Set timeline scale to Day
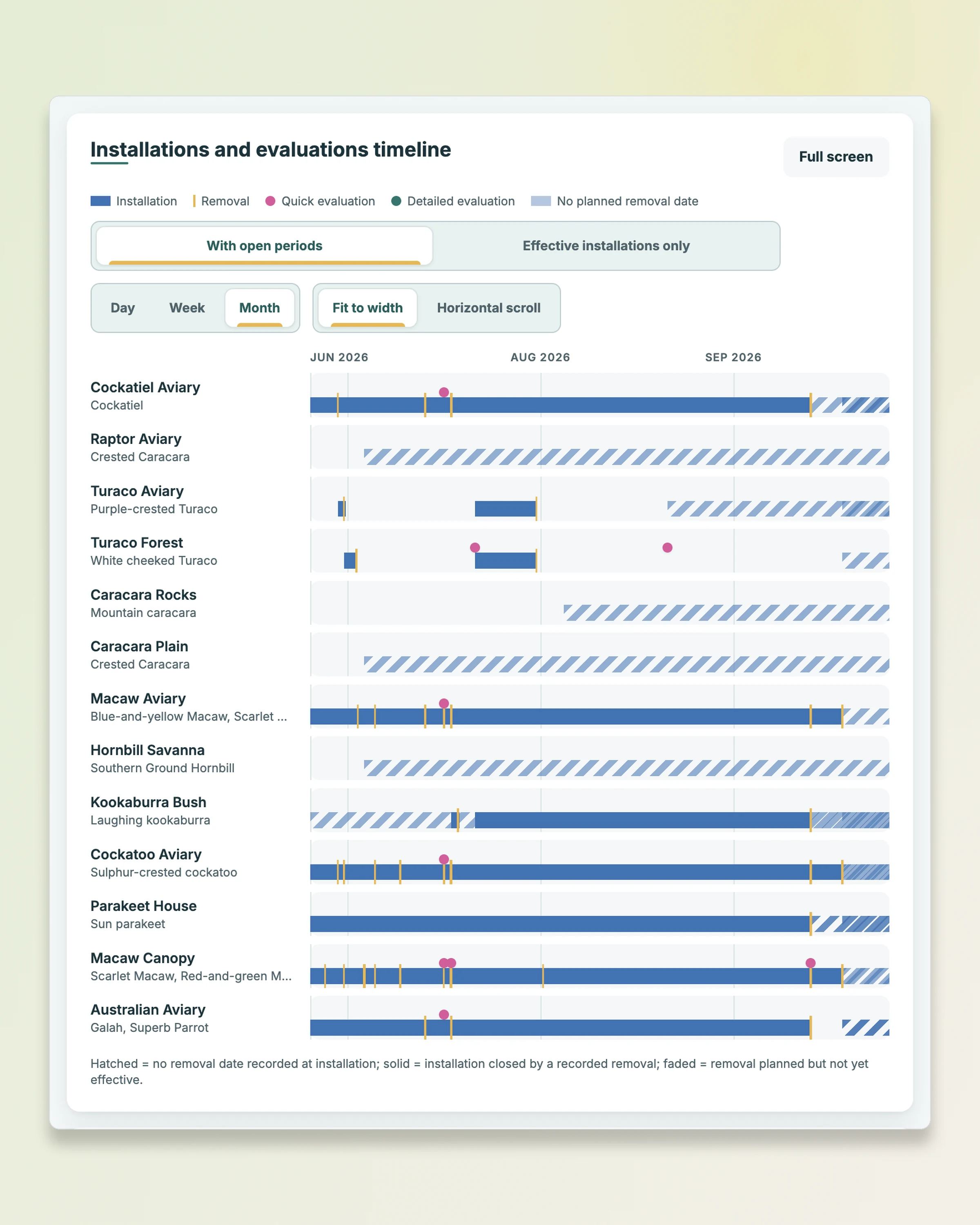The width and height of the screenshot is (980, 1225). point(123,308)
